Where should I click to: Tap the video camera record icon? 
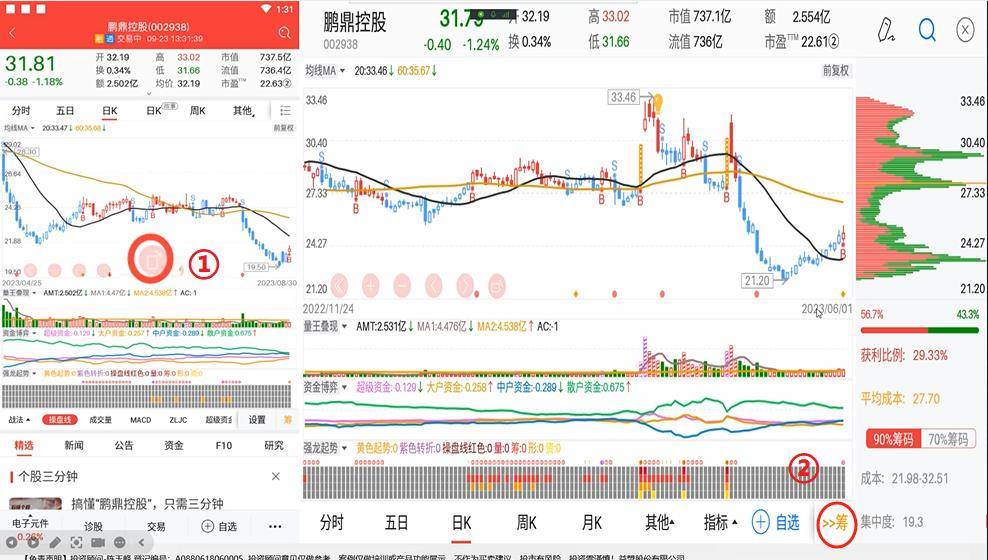[x=98, y=542]
